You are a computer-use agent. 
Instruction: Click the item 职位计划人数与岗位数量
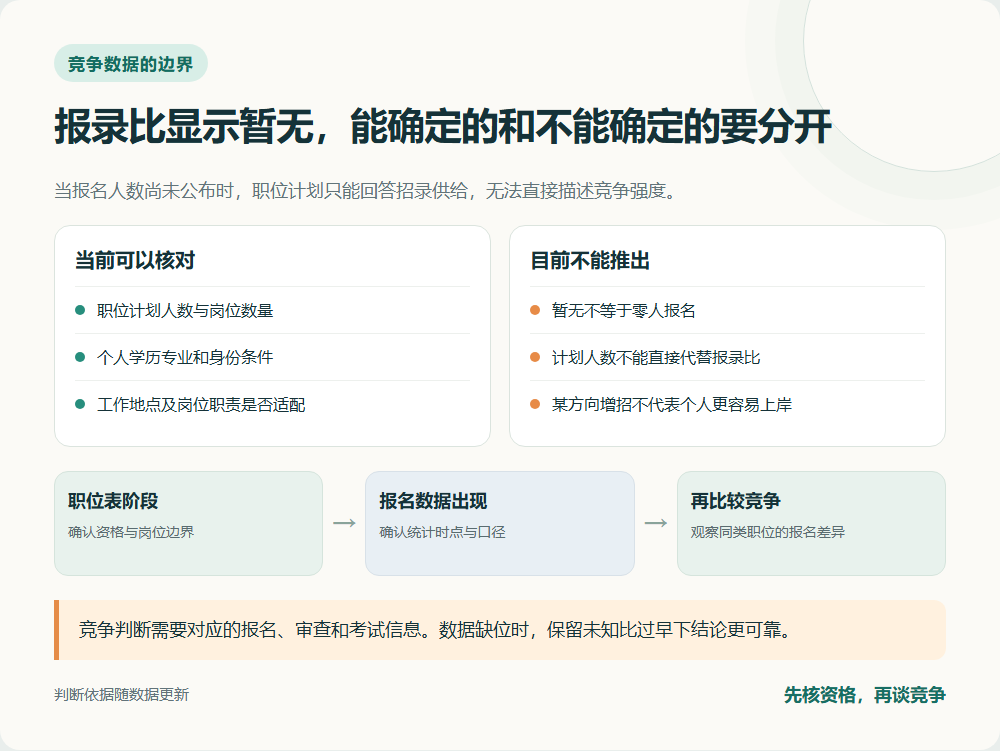(185, 310)
